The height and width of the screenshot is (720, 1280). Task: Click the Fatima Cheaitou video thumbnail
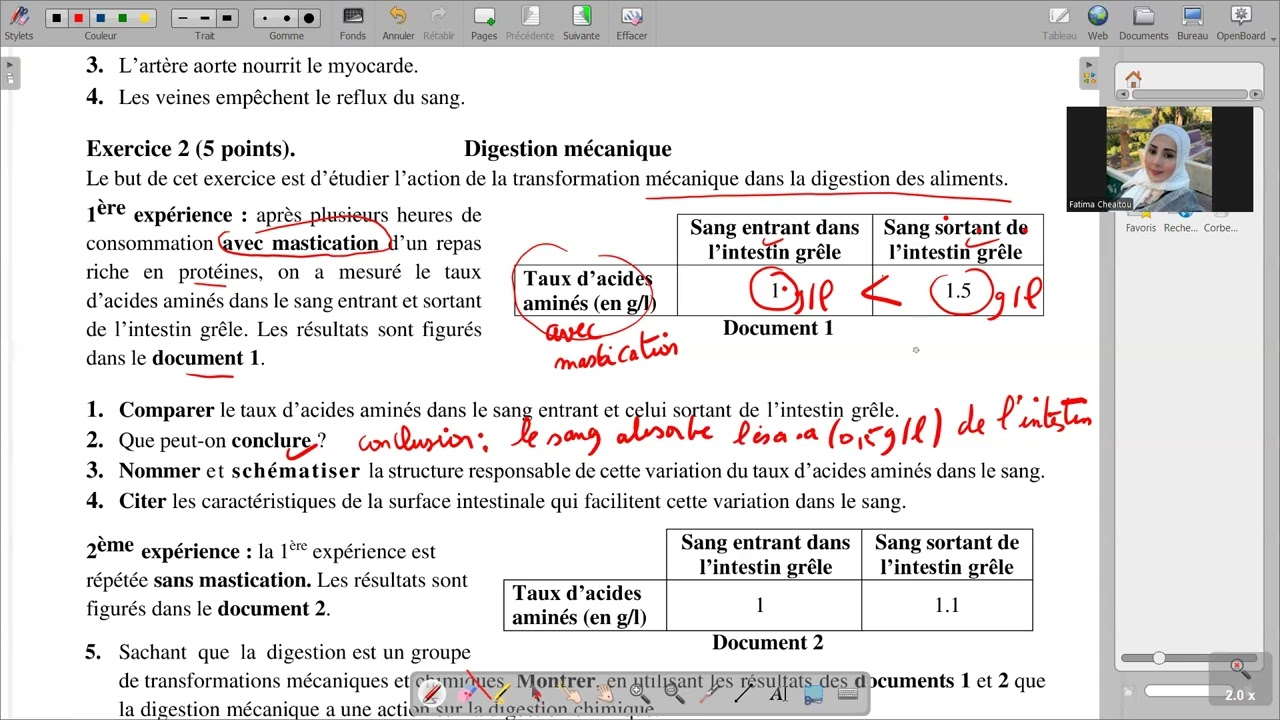1160,159
